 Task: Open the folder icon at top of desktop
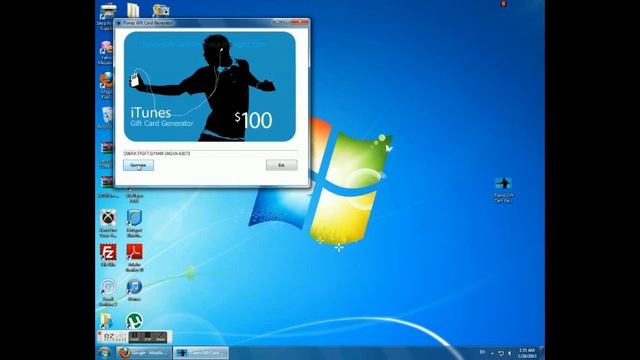pyautogui.click(x=133, y=10)
